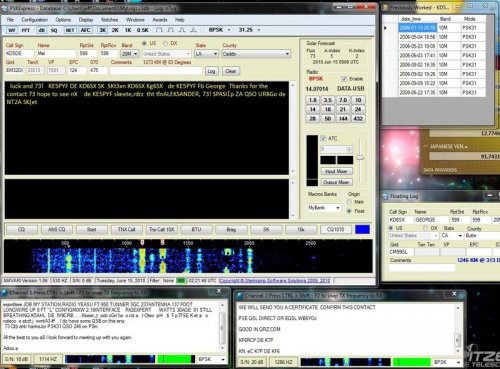The width and height of the screenshot is (500, 369).
Task: Open the Options menu
Action: (63, 20)
